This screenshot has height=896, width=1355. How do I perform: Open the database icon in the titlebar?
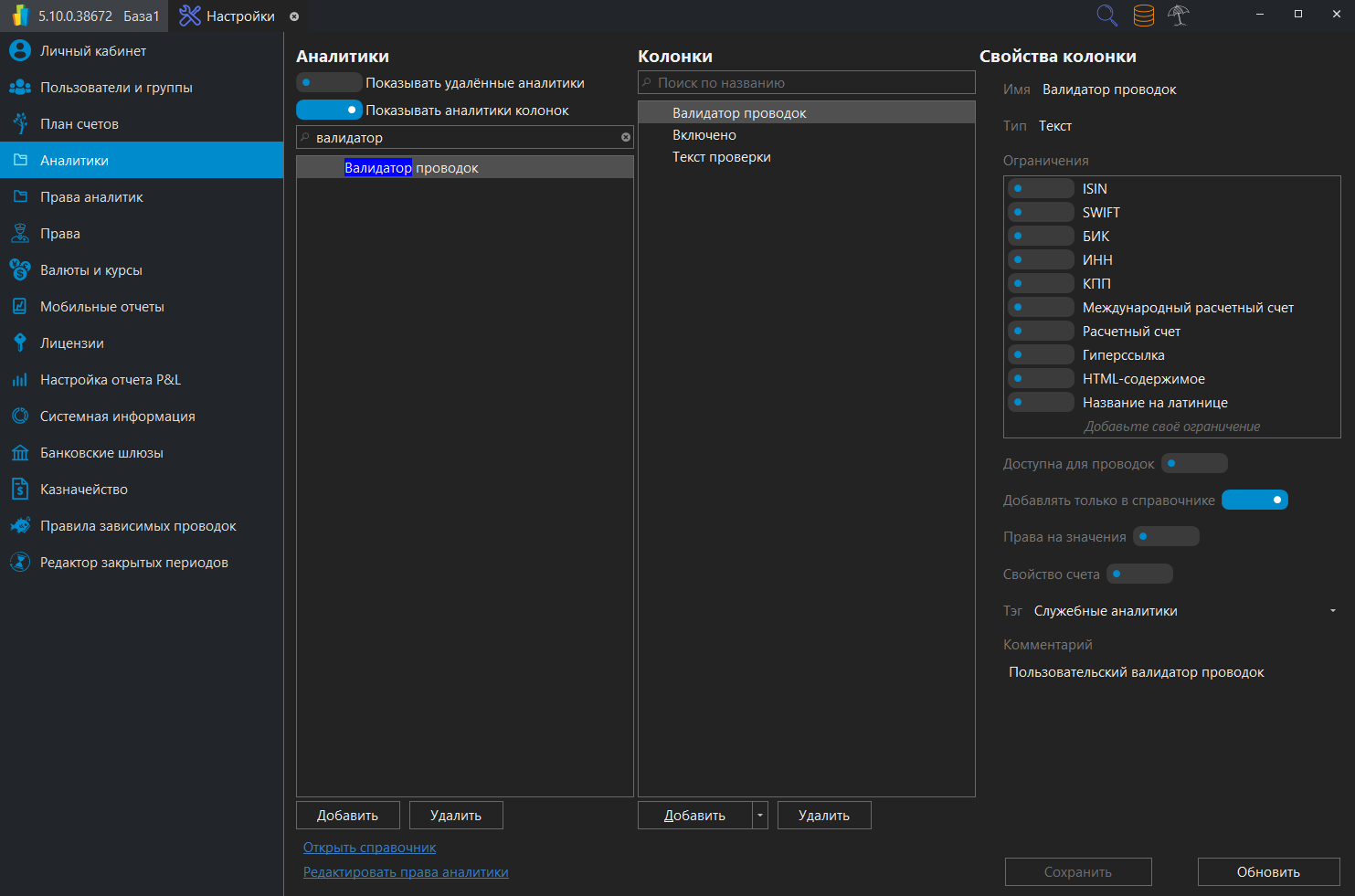coord(1143,16)
